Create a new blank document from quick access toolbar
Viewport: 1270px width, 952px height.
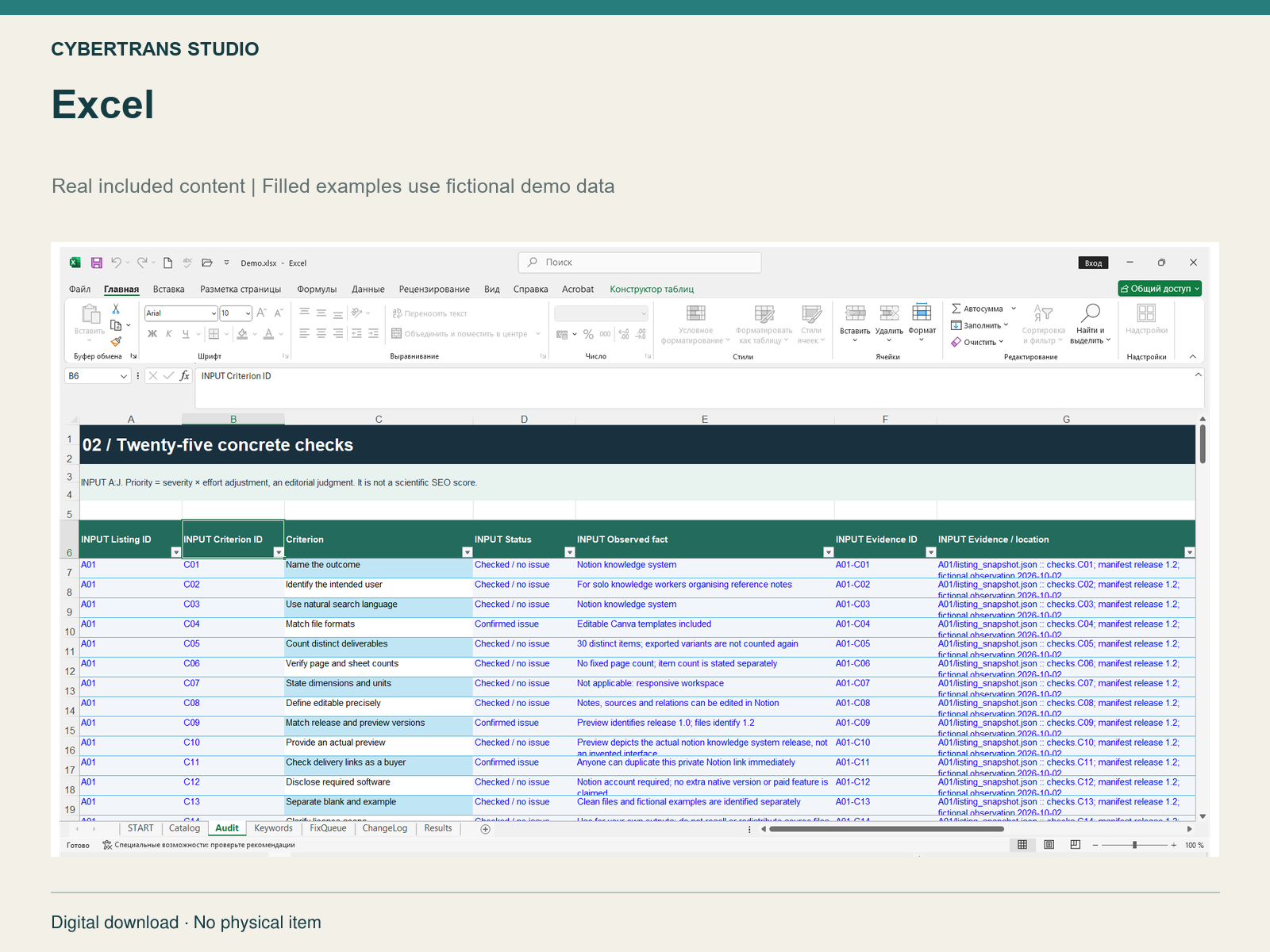coord(167,263)
